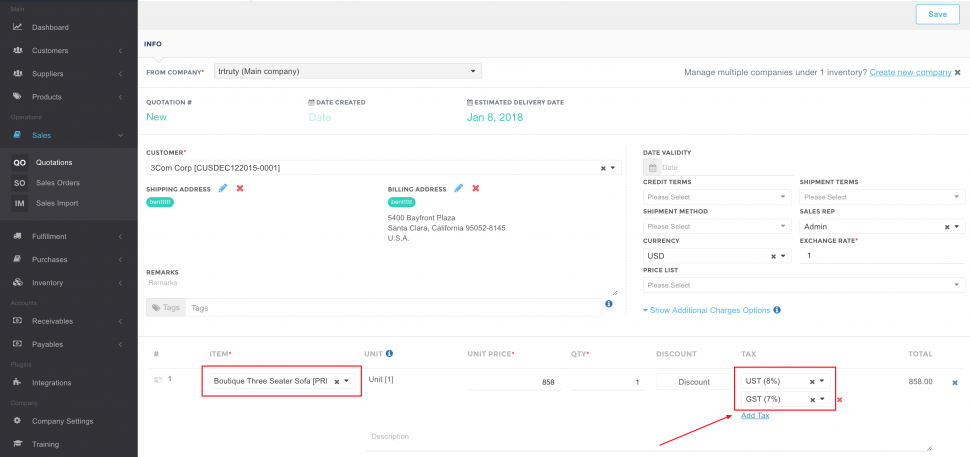Open the Shipment Method dropdown
The width and height of the screenshot is (970, 457).
click(x=717, y=226)
